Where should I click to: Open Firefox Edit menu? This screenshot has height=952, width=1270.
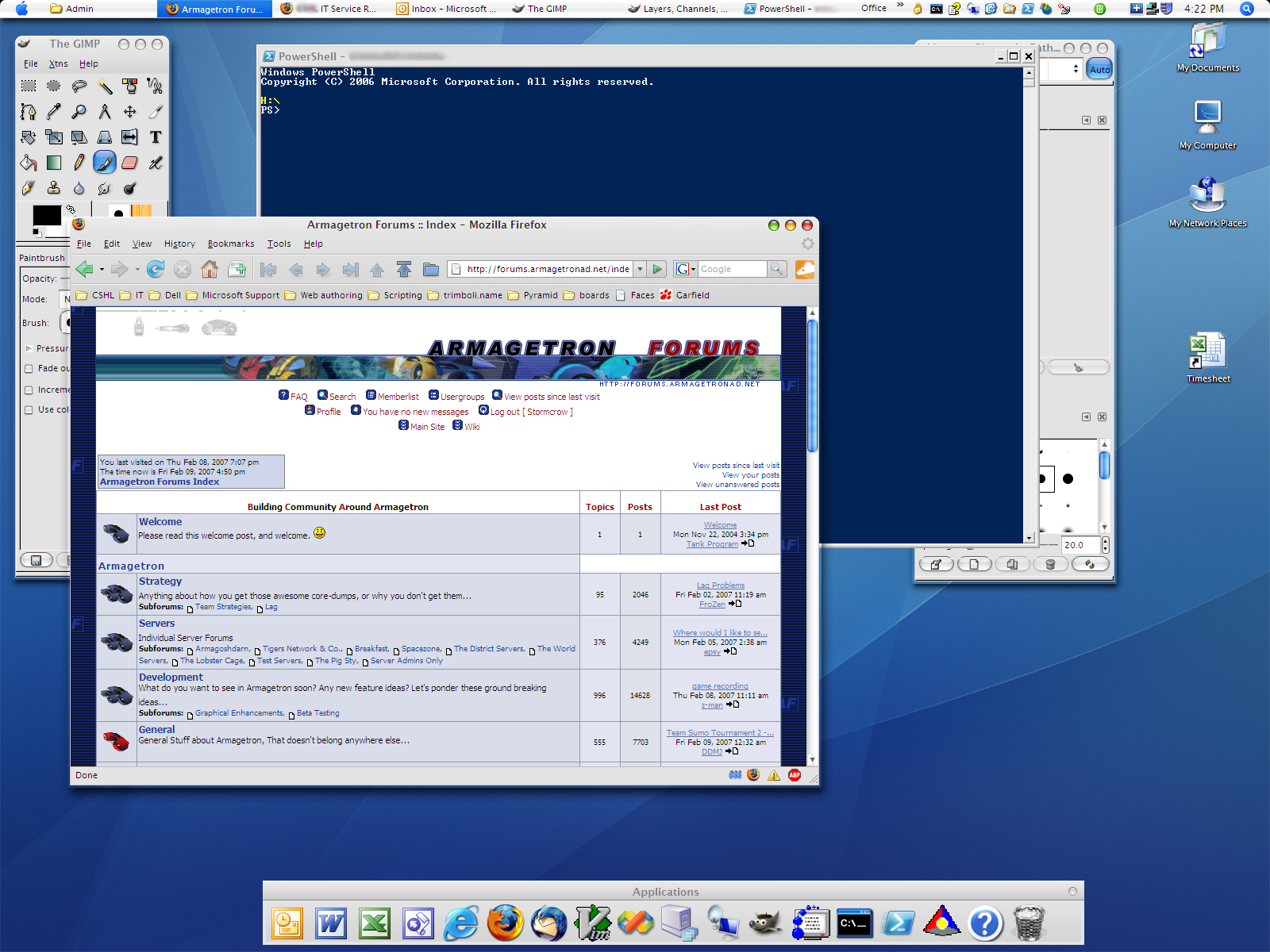pyautogui.click(x=112, y=244)
